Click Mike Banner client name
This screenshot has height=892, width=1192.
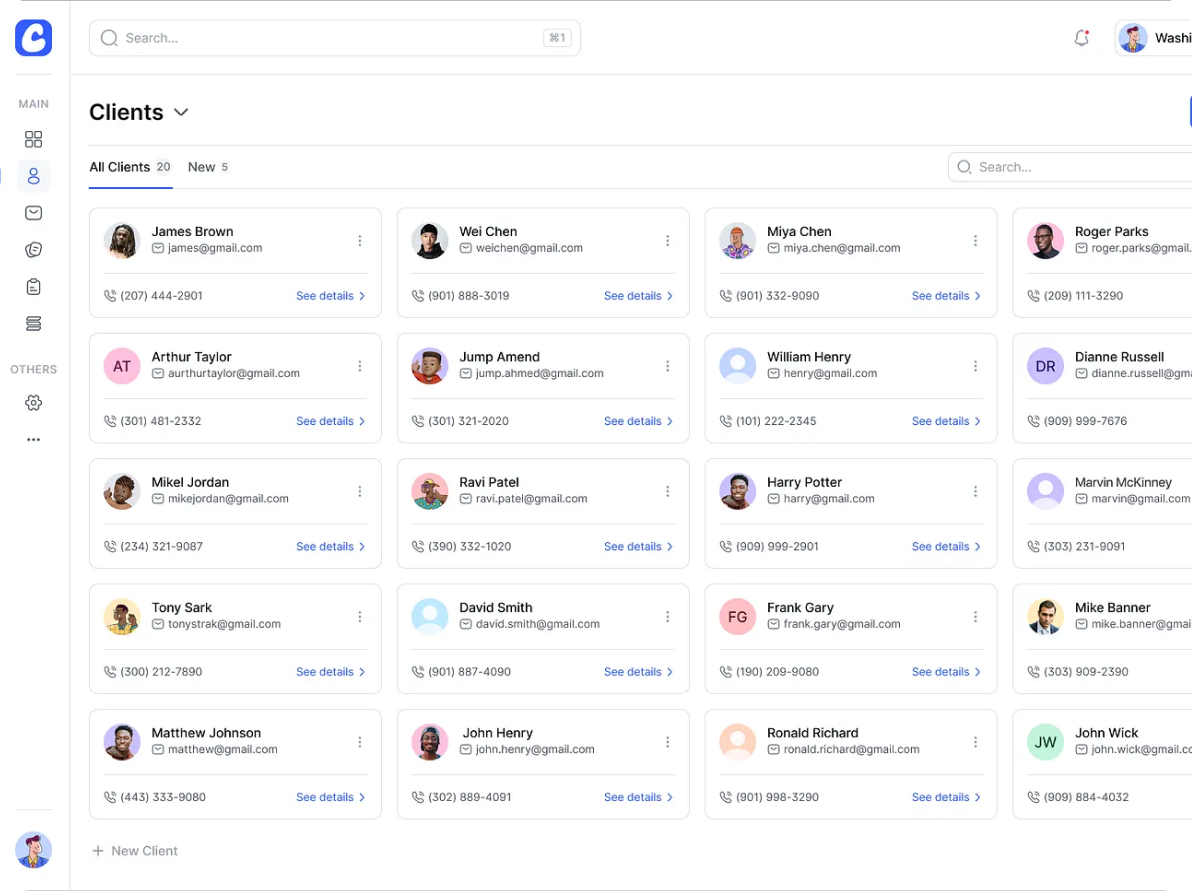click(1112, 608)
